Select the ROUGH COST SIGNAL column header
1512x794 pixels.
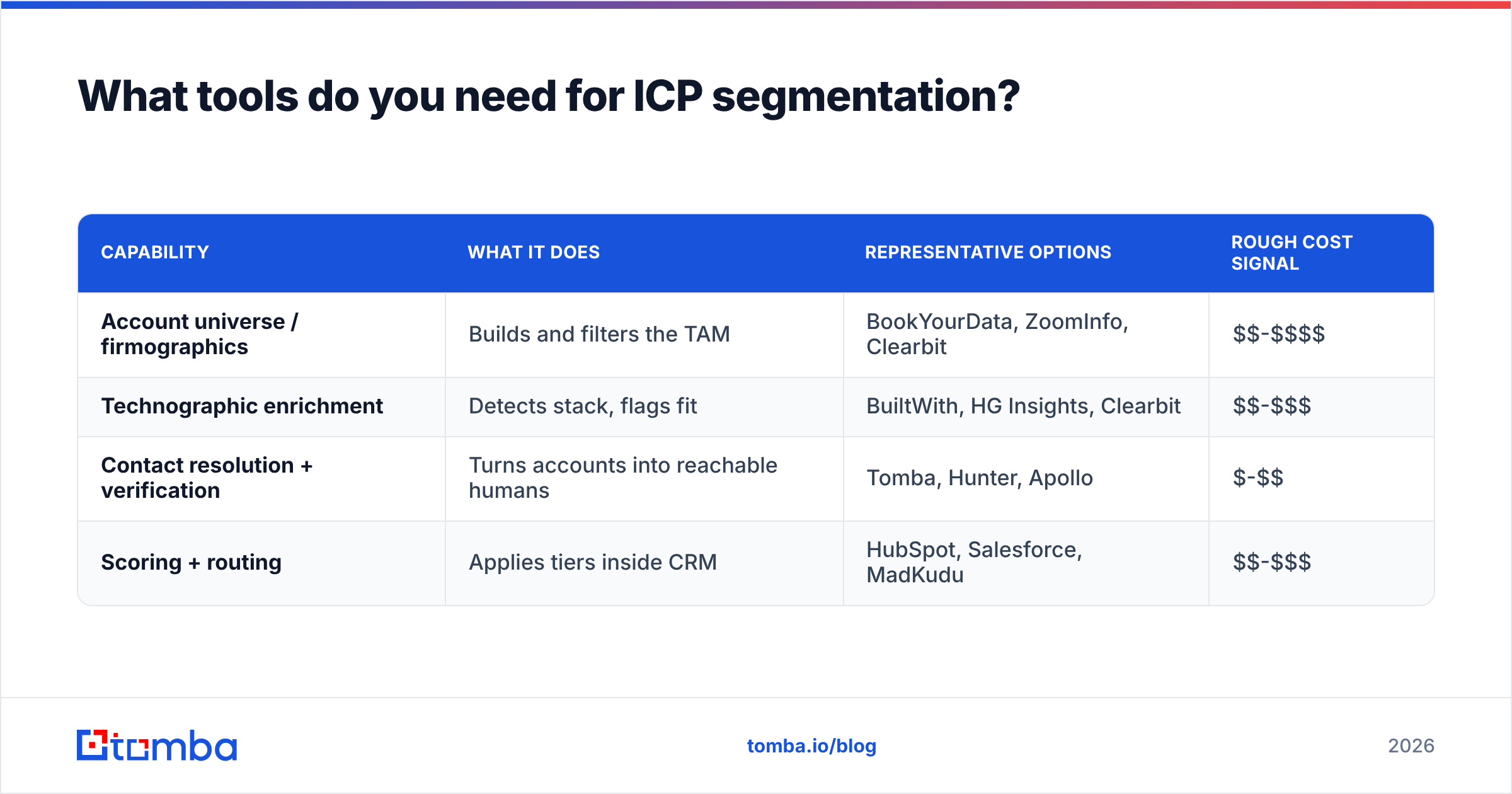click(x=1321, y=253)
